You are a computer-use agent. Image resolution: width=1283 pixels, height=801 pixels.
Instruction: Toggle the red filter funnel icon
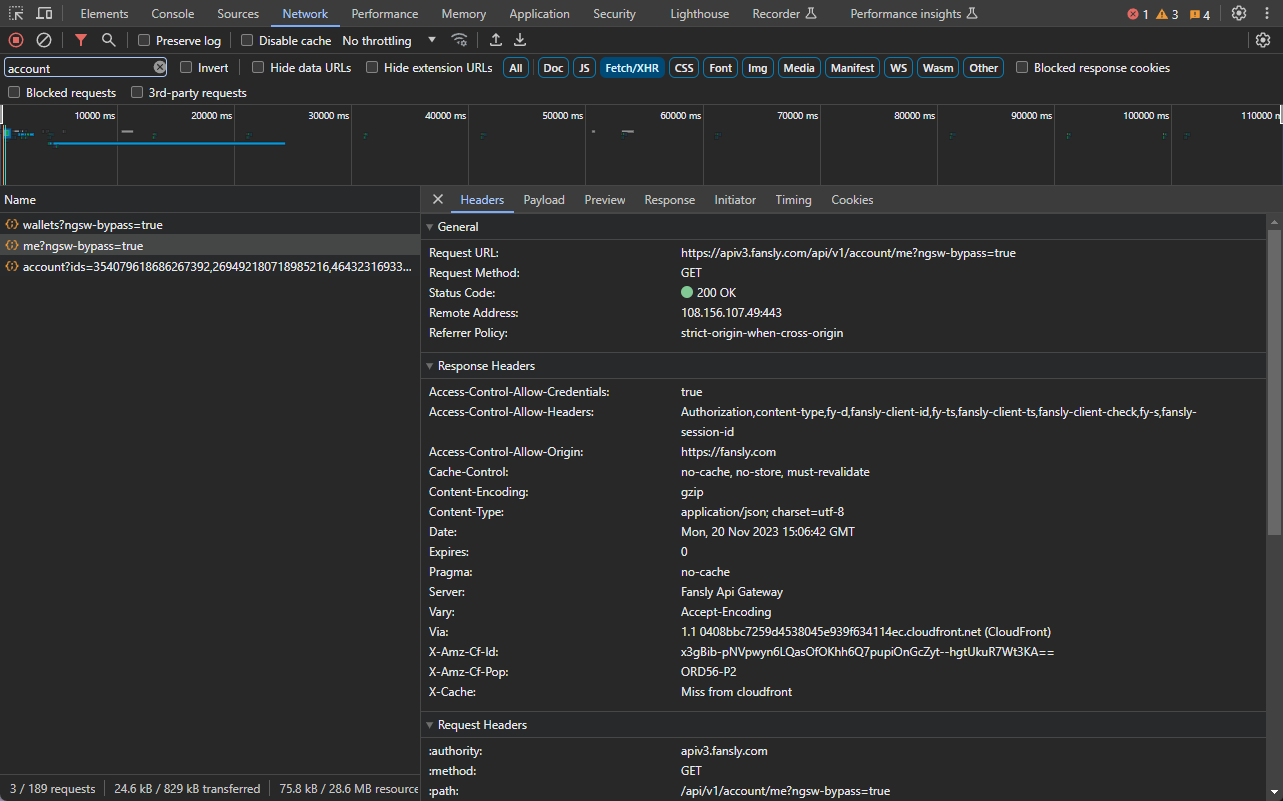point(81,40)
